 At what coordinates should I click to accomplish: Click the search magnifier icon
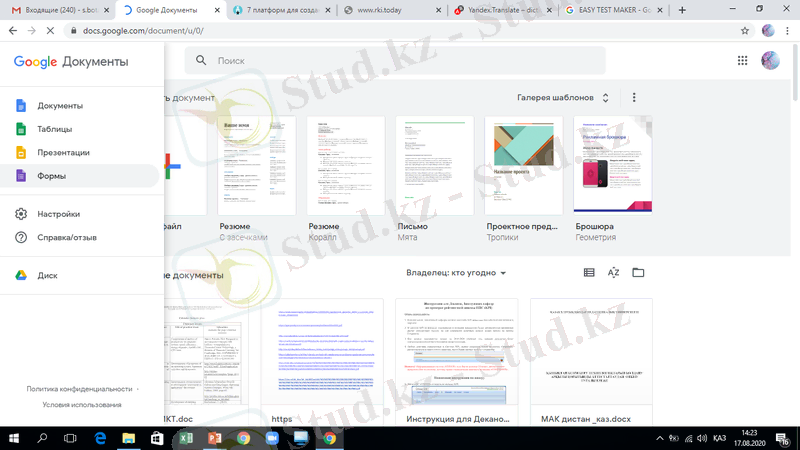click(x=201, y=60)
